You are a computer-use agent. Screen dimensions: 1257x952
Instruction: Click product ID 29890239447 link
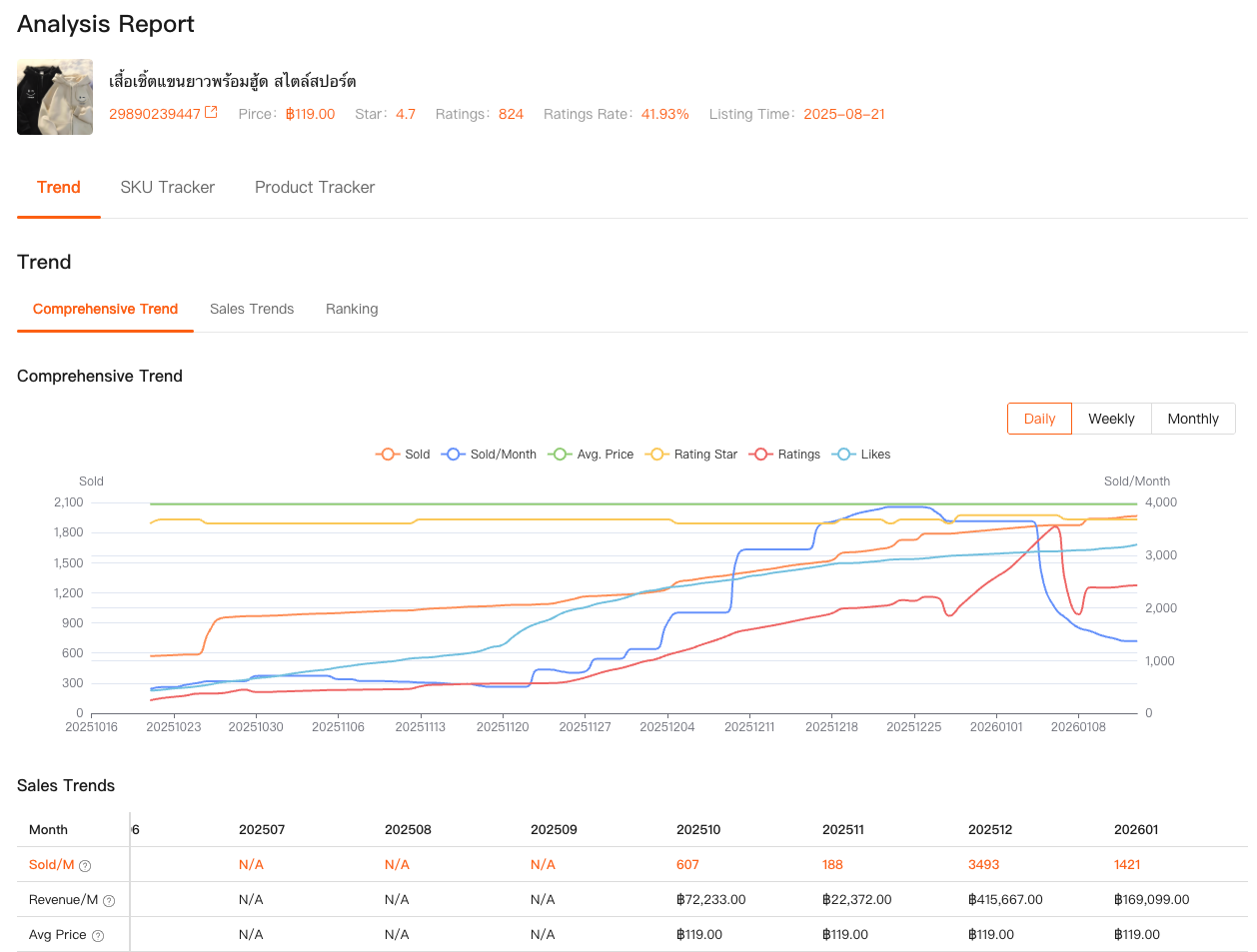coord(155,114)
